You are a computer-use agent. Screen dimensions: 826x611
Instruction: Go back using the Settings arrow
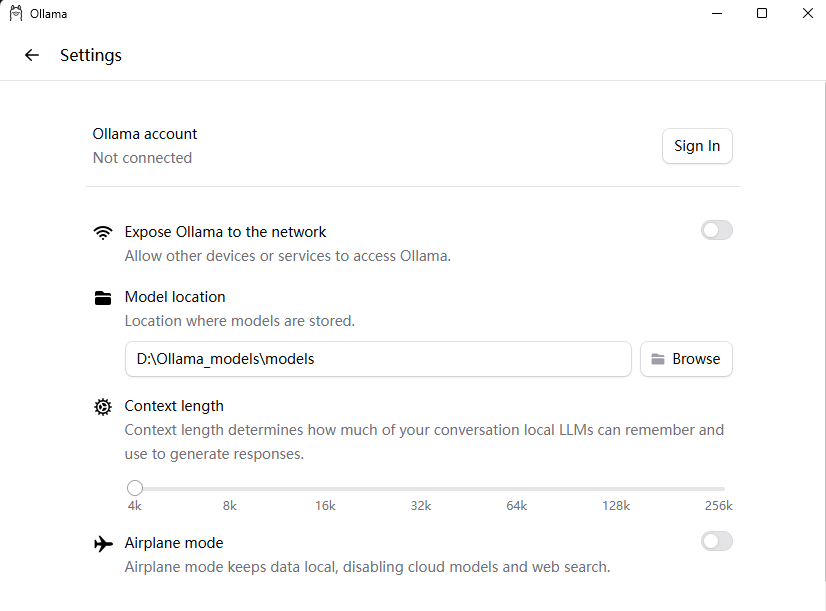click(x=32, y=55)
